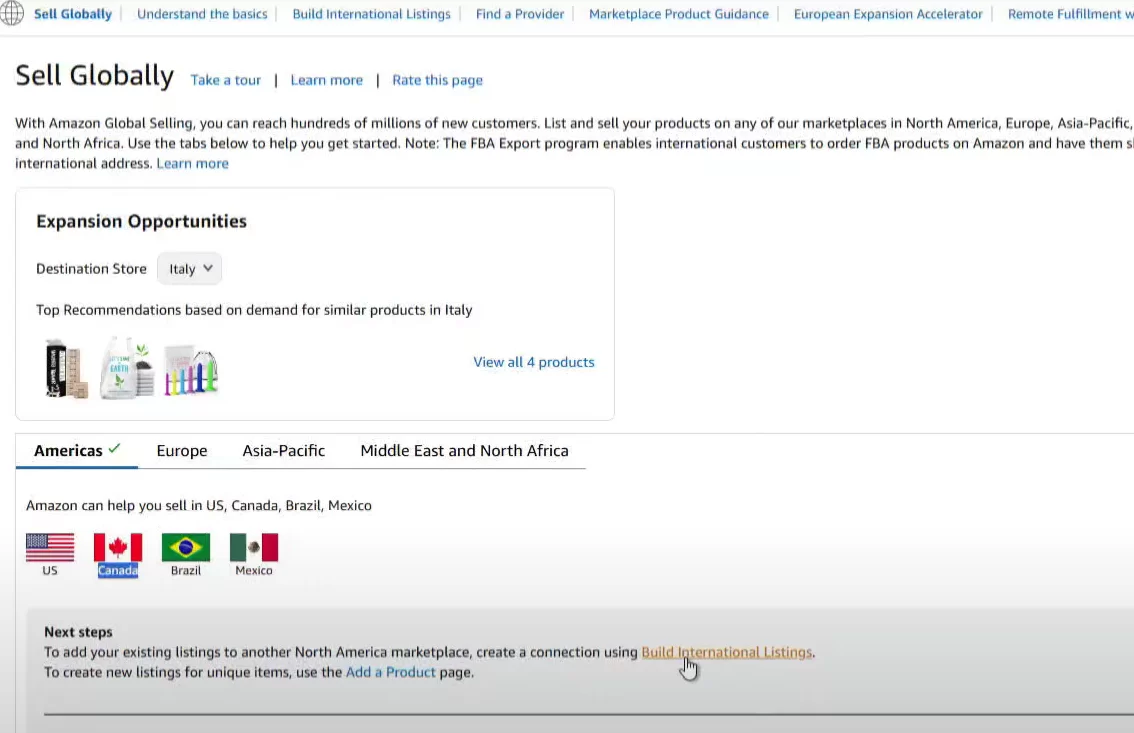1134x733 pixels.
Task: Open the Destination Store Italy dropdown
Action: tap(189, 269)
